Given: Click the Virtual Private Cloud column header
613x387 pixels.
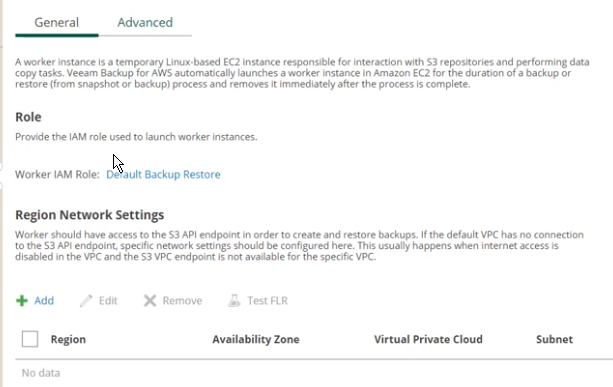Looking at the screenshot, I should tap(428, 339).
